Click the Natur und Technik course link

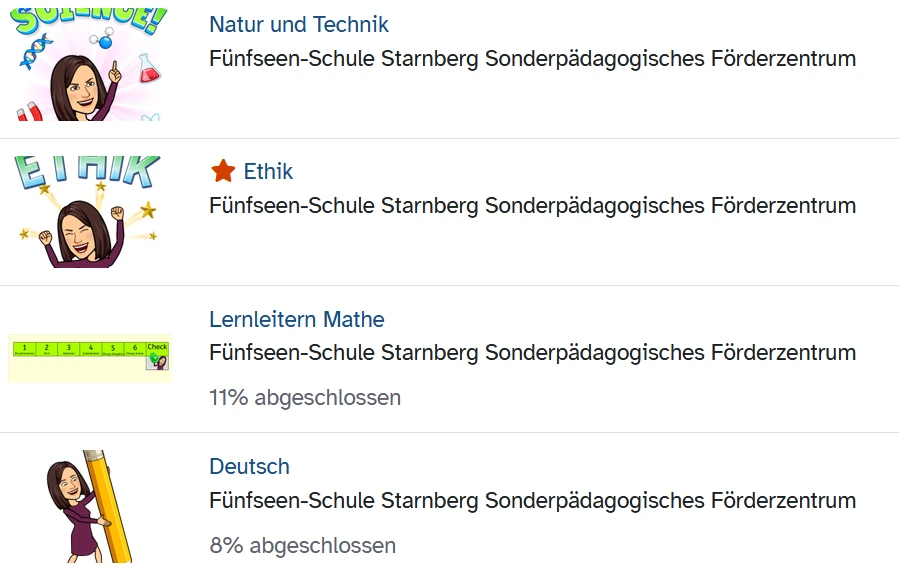298,25
